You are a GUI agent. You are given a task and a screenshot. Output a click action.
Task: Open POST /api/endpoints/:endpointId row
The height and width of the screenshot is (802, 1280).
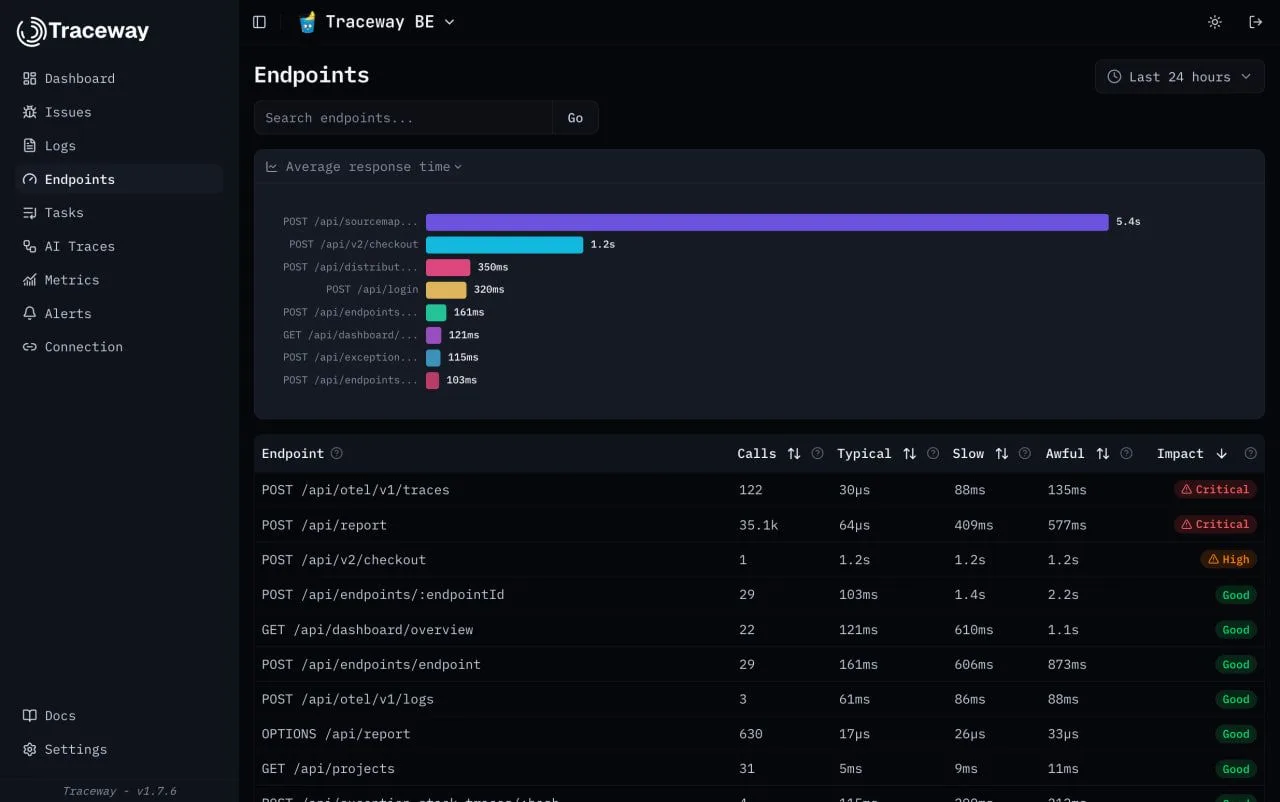click(x=759, y=595)
